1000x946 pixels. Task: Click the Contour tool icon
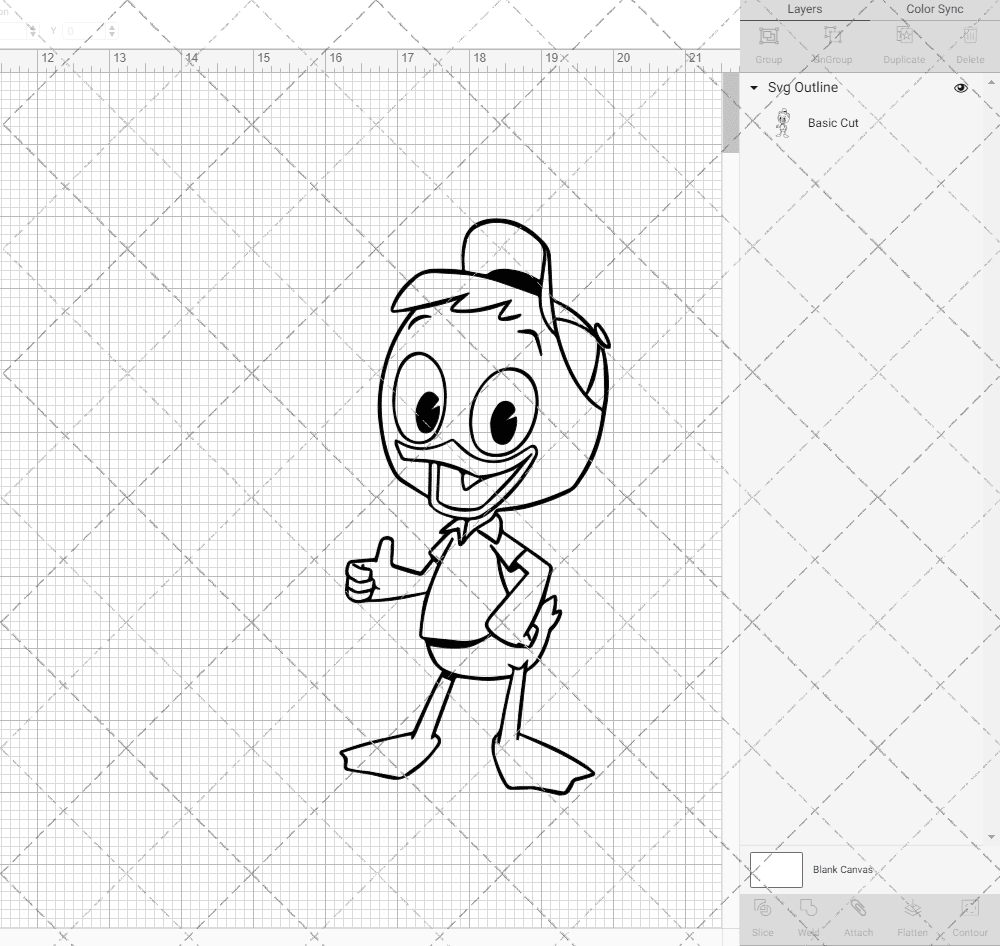point(969,908)
